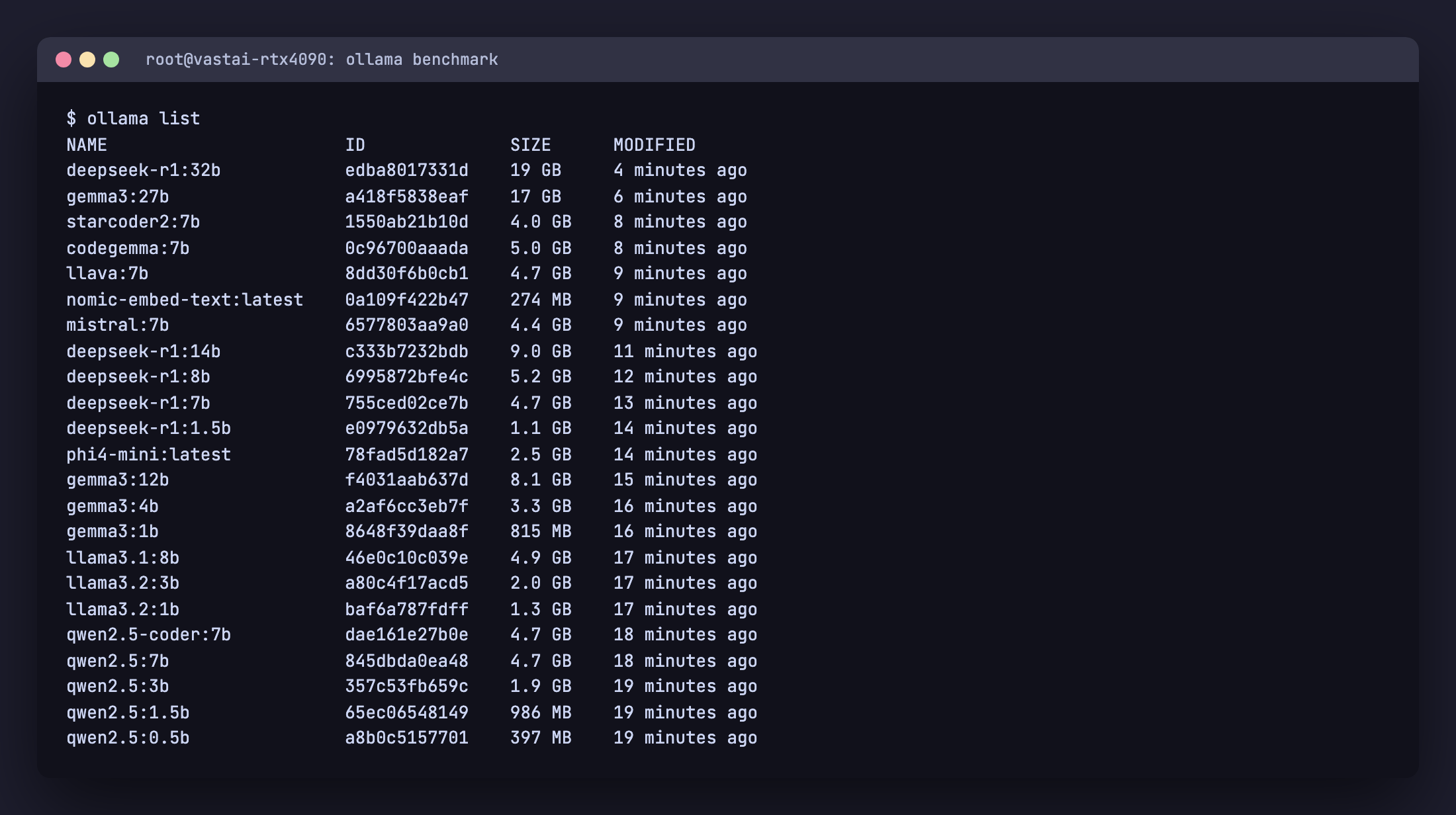This screenshot has width=1456, height=815.
Task: Select the model name nomic-embed-text:latest
Action: click(x=185, y=300)
